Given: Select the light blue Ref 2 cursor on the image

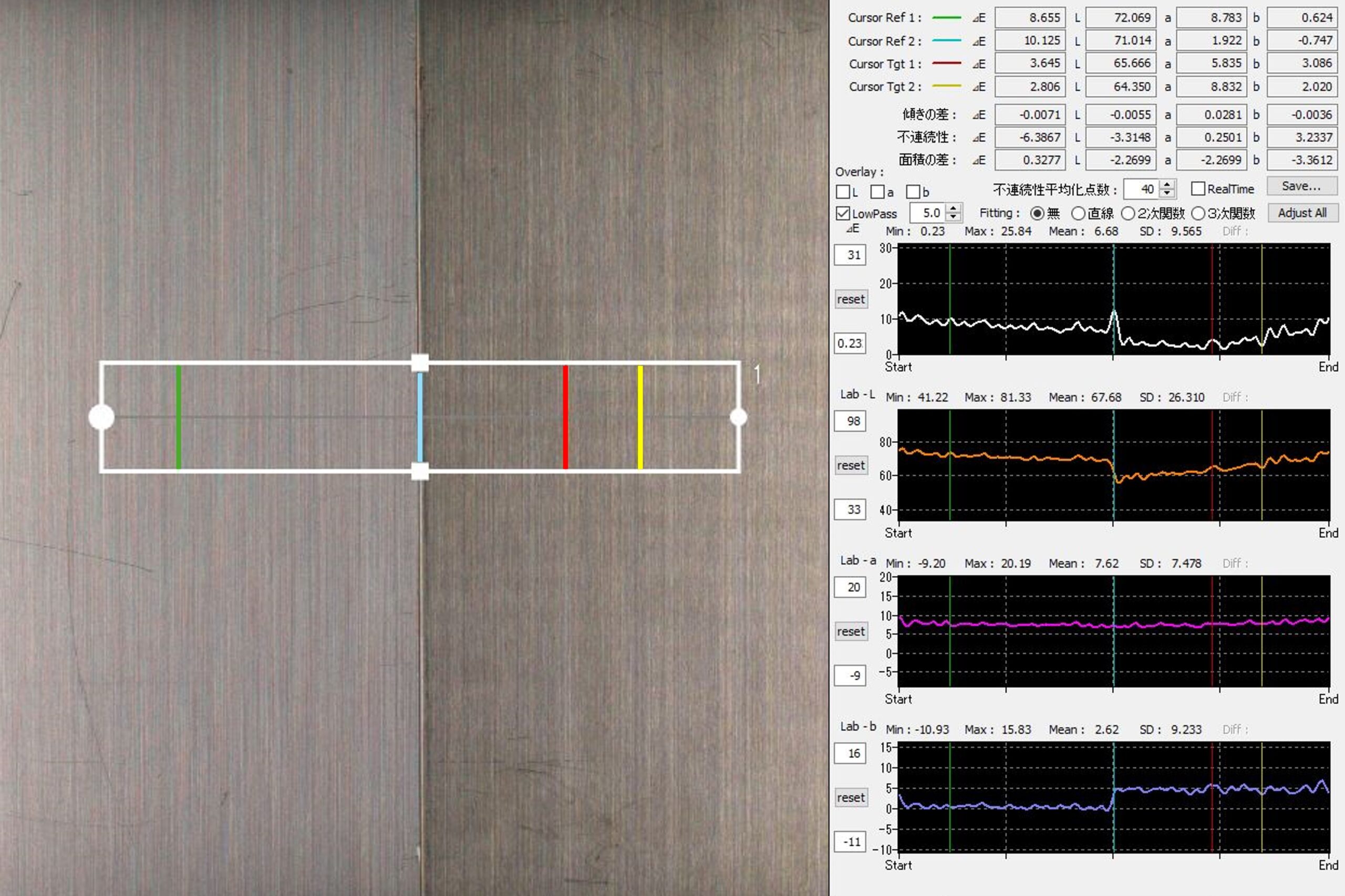Looking at the screenshot, I should (420, 417).
